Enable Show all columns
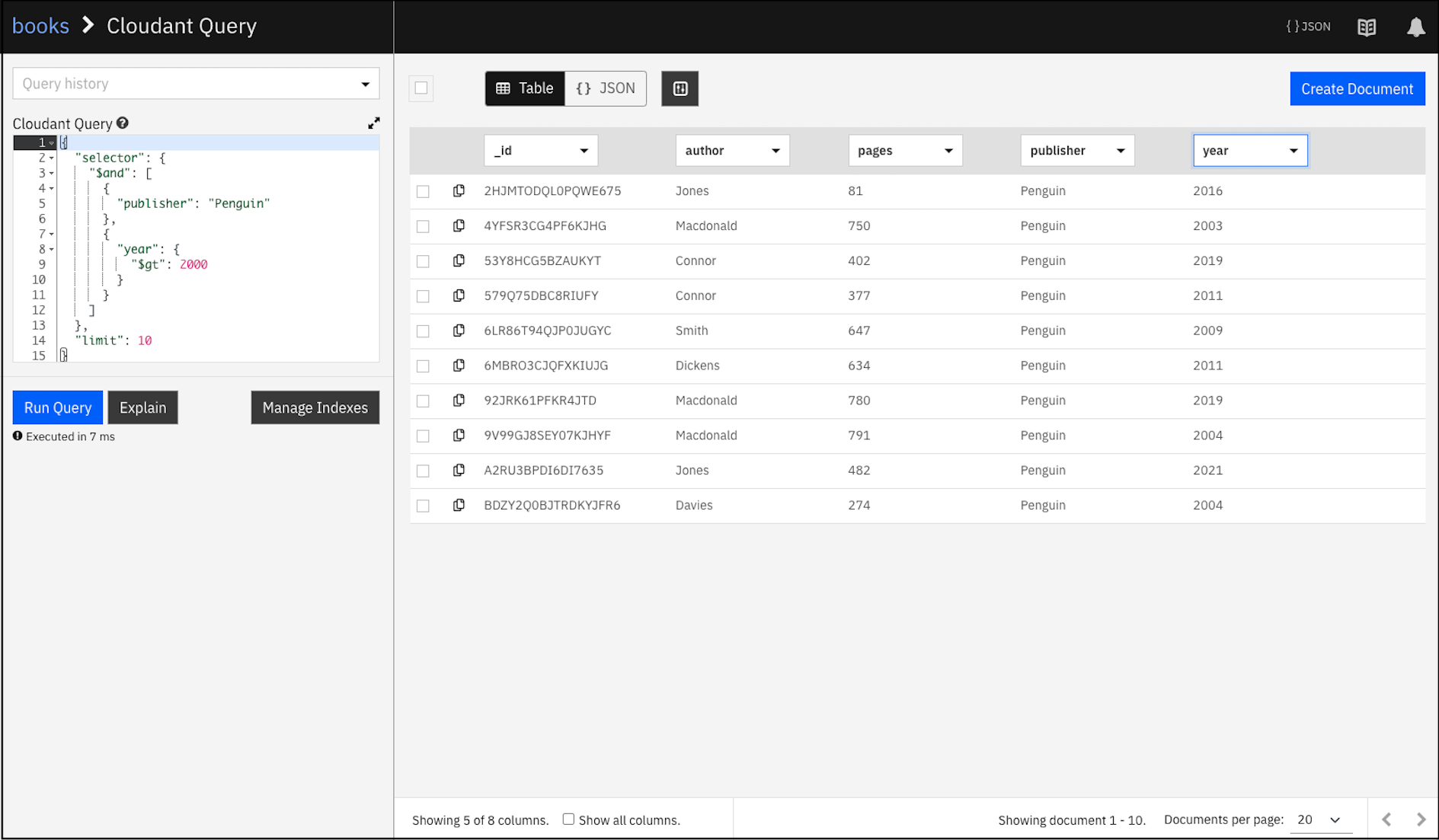Screen dimensions: 1439x840 (x=569, y=819)
